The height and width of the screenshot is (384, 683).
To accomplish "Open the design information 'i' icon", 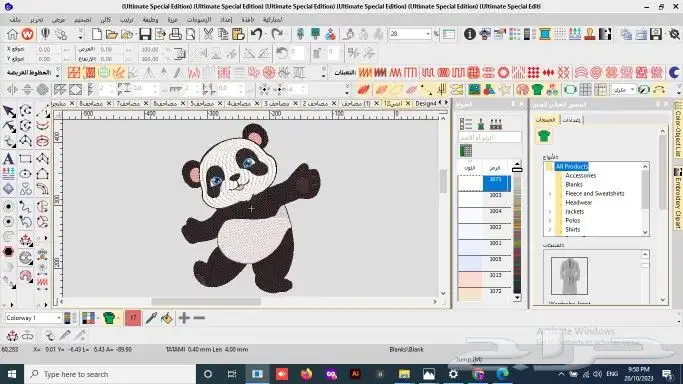I will (x=470, y=34).
